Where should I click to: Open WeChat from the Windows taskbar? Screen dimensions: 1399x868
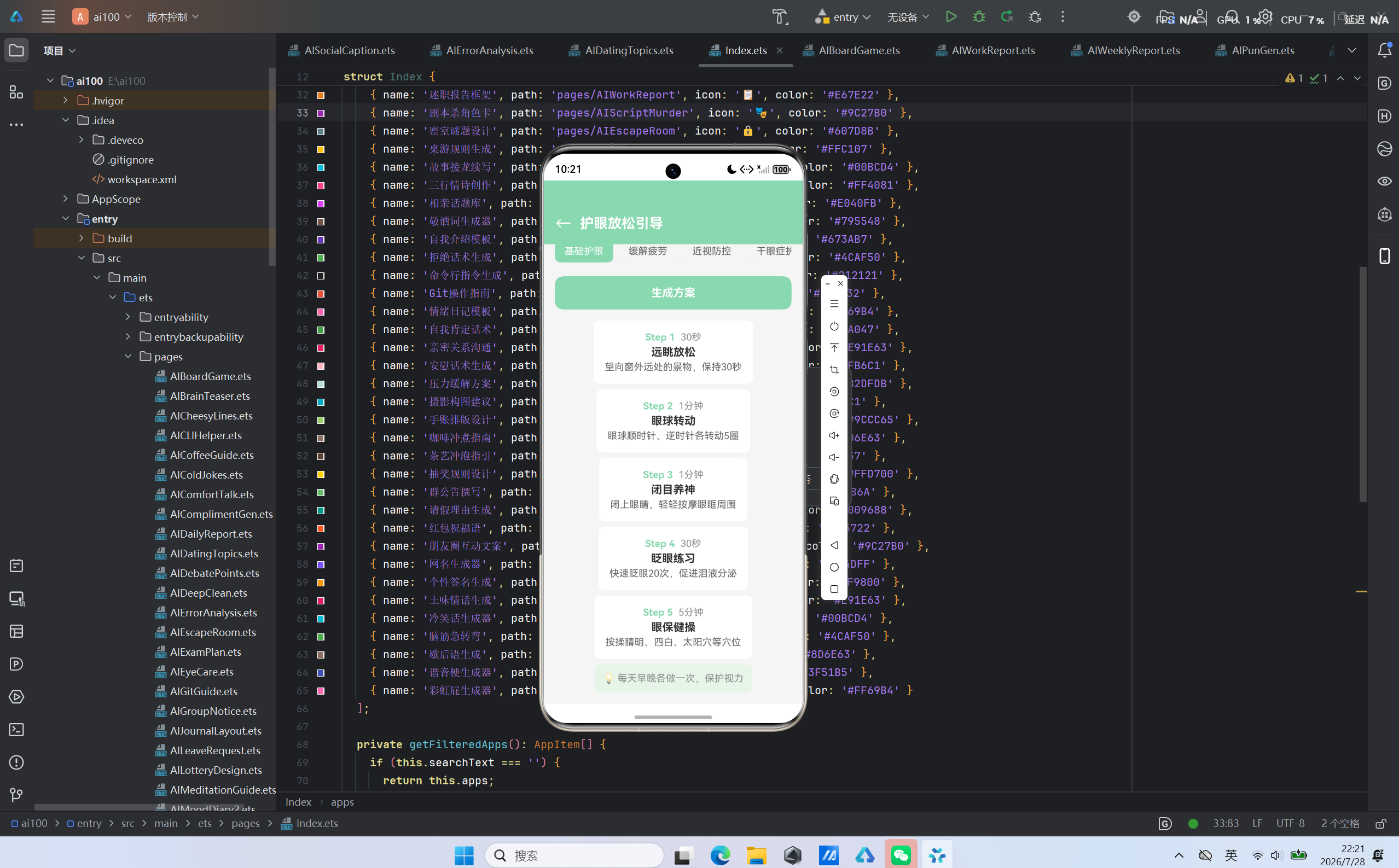tap(901, 855)
